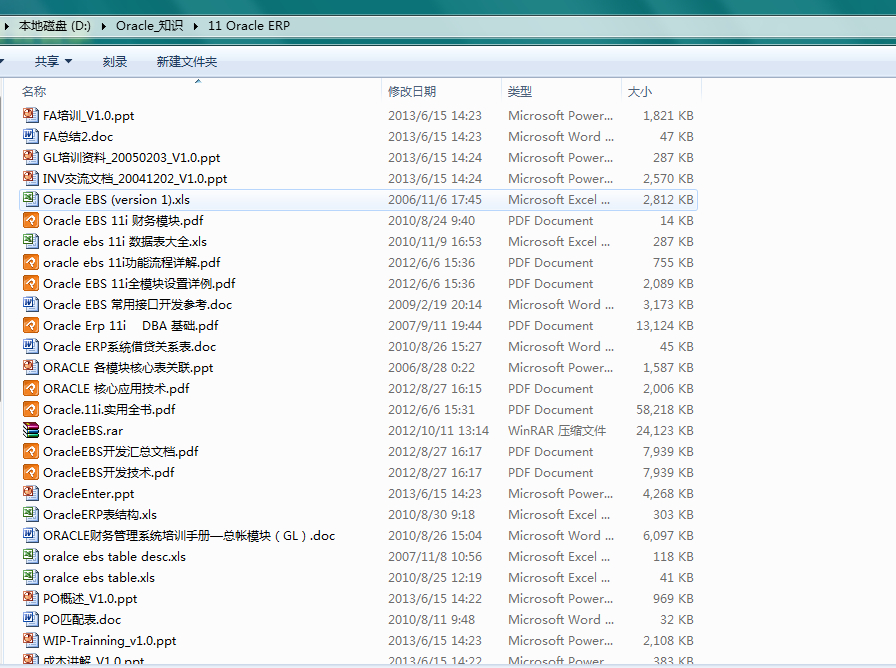Click the type WinRAR 压缩文件
Image resolution: width=896 pixels, height=668 pixels.
click(x=557, y=430)
